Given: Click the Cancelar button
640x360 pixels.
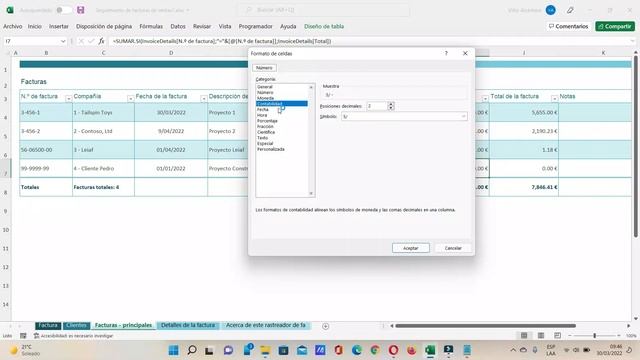Looking at the screenshot, I should click(453, 248).
